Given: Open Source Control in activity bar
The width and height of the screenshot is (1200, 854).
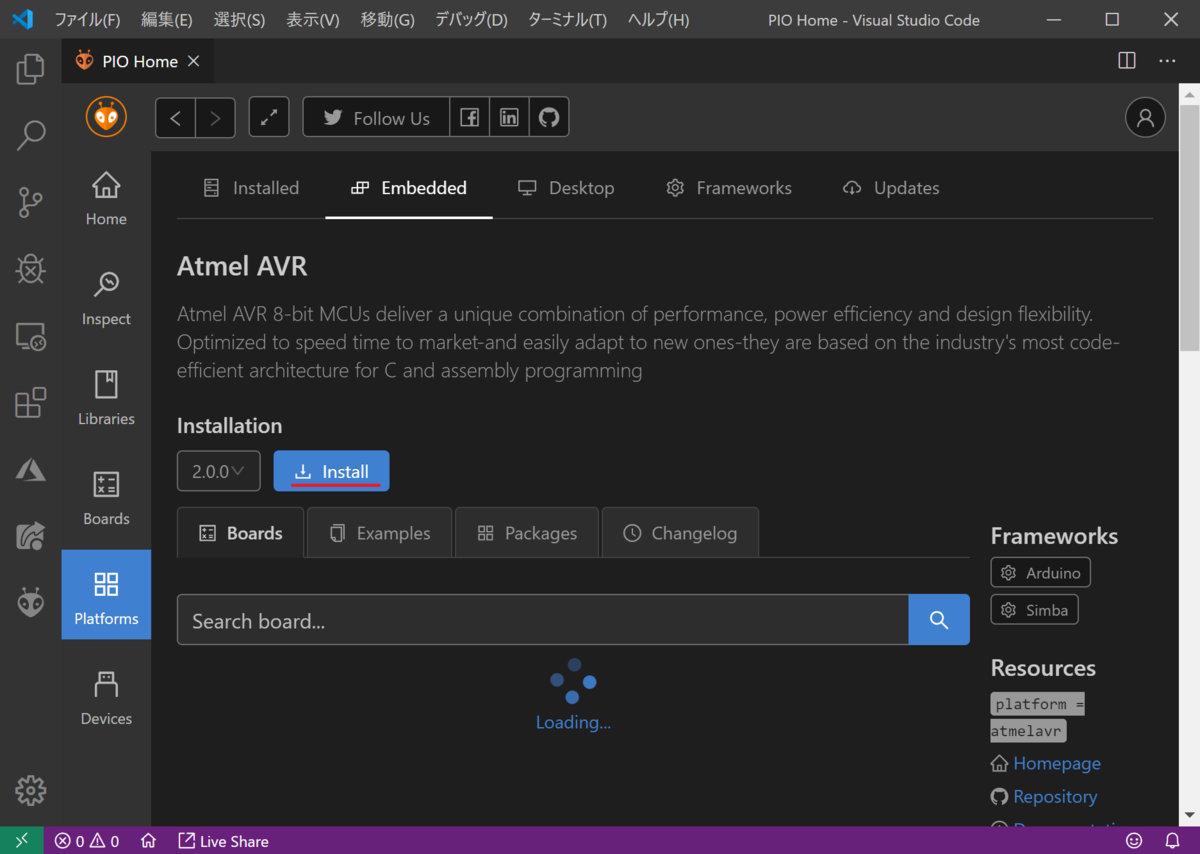Looking at the screenshot, I should tap(30, 202).
